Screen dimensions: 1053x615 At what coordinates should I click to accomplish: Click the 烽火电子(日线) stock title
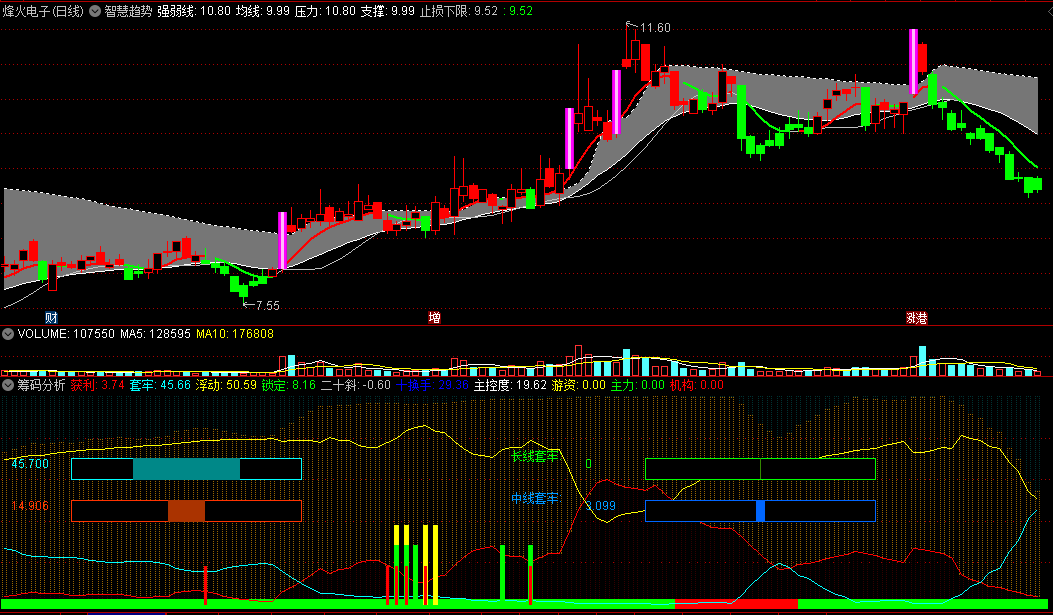point(43,11)
